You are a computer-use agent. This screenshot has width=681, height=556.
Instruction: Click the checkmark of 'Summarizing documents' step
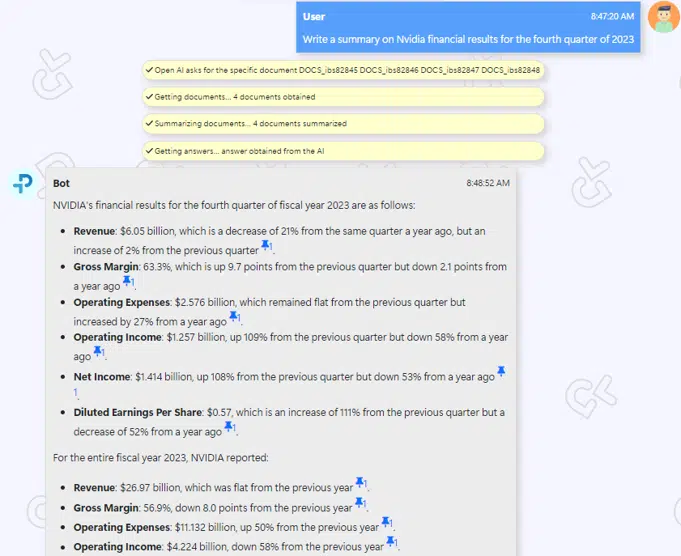[x=149, y=123]
